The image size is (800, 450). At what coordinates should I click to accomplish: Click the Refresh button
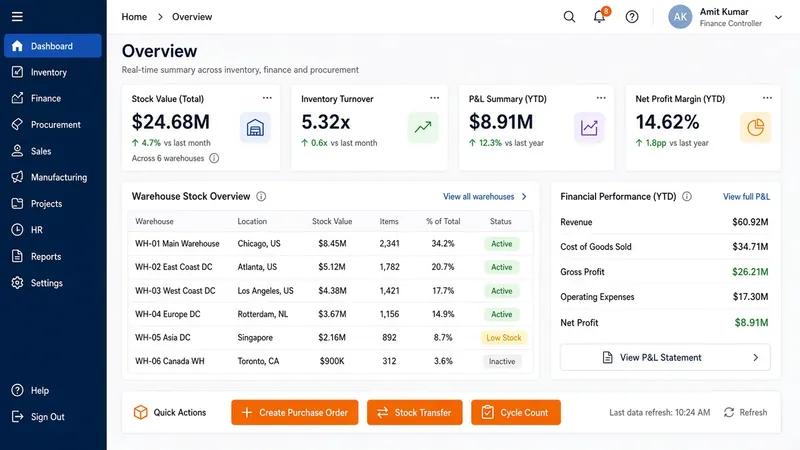tap(745, 412)
